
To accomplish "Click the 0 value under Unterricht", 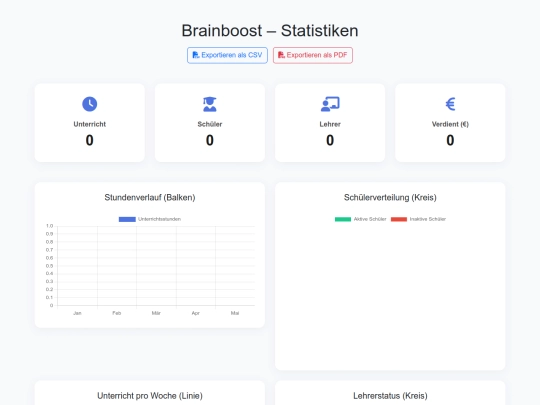I will pyautogui.click(x=90, y=140).
